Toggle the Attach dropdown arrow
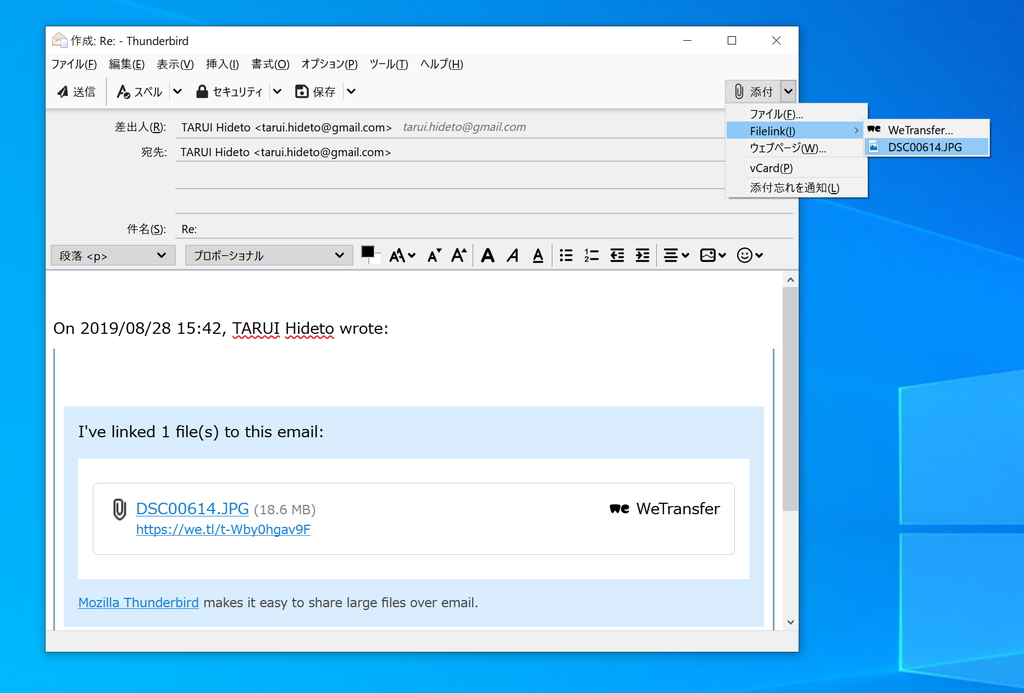 click(788, 91)
